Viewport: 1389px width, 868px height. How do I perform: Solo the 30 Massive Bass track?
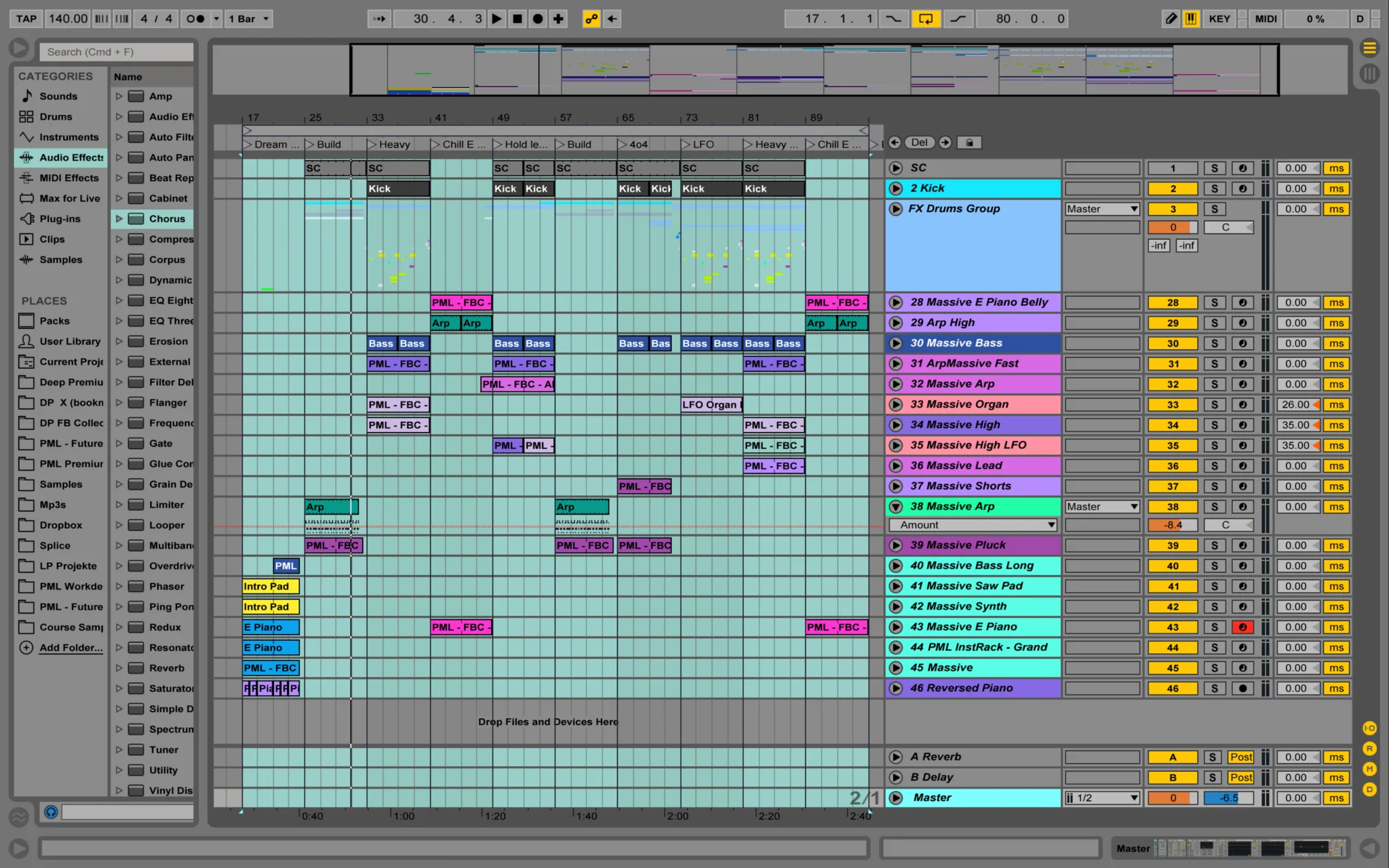click(1215, 343)
